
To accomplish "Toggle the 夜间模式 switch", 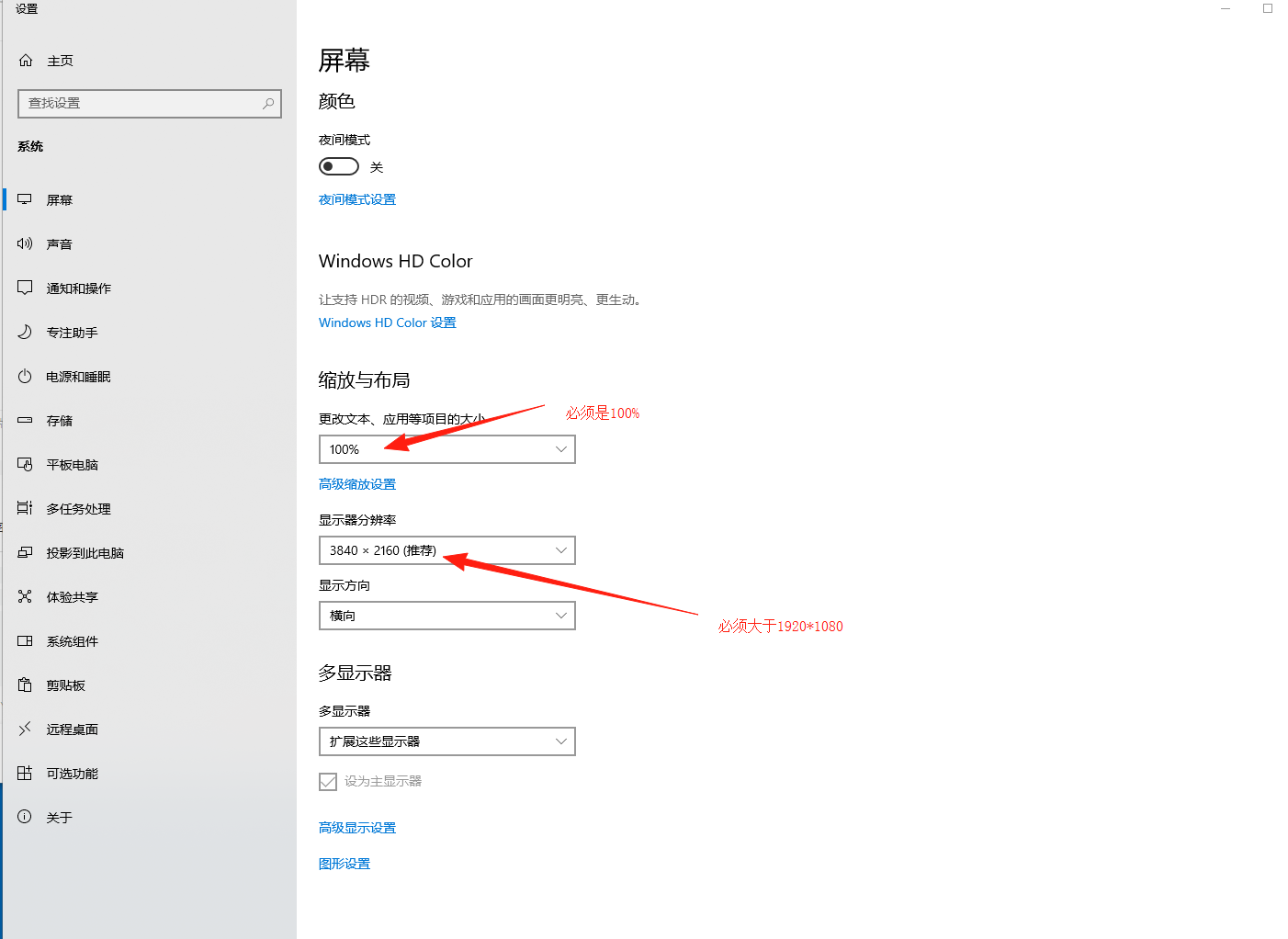I will coord(338,167).
